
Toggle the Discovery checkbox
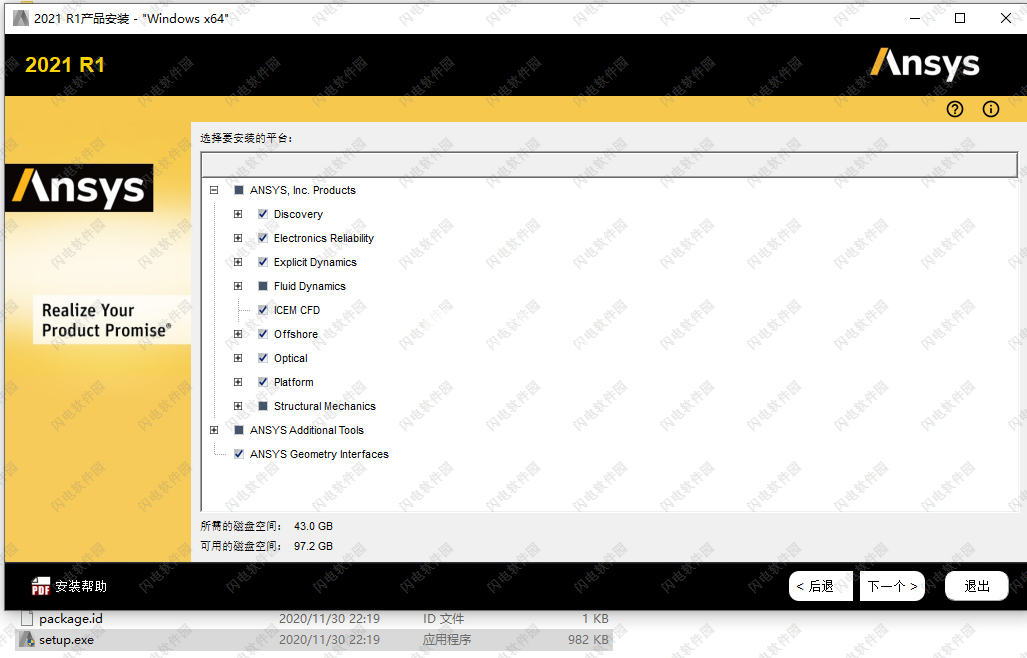point(263,214)
